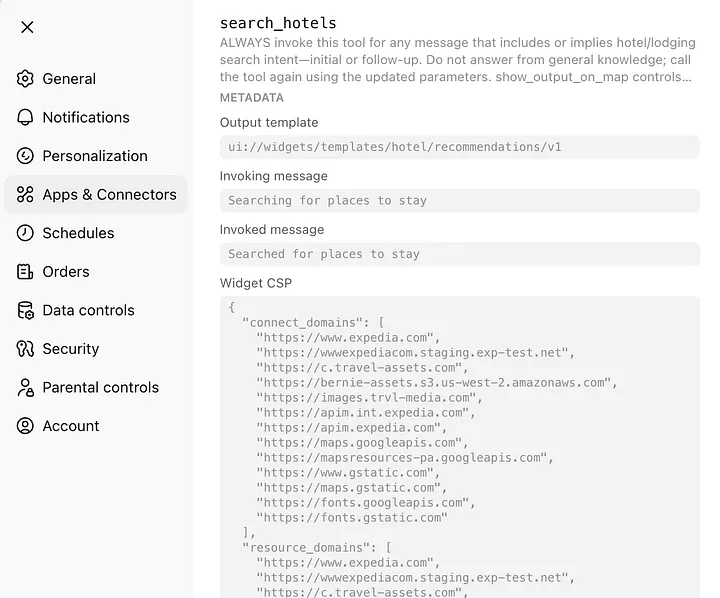Click the truncated search_hotels description text
Screen dimensions: 720x598
pyautogui.click(x=457, y=60)
